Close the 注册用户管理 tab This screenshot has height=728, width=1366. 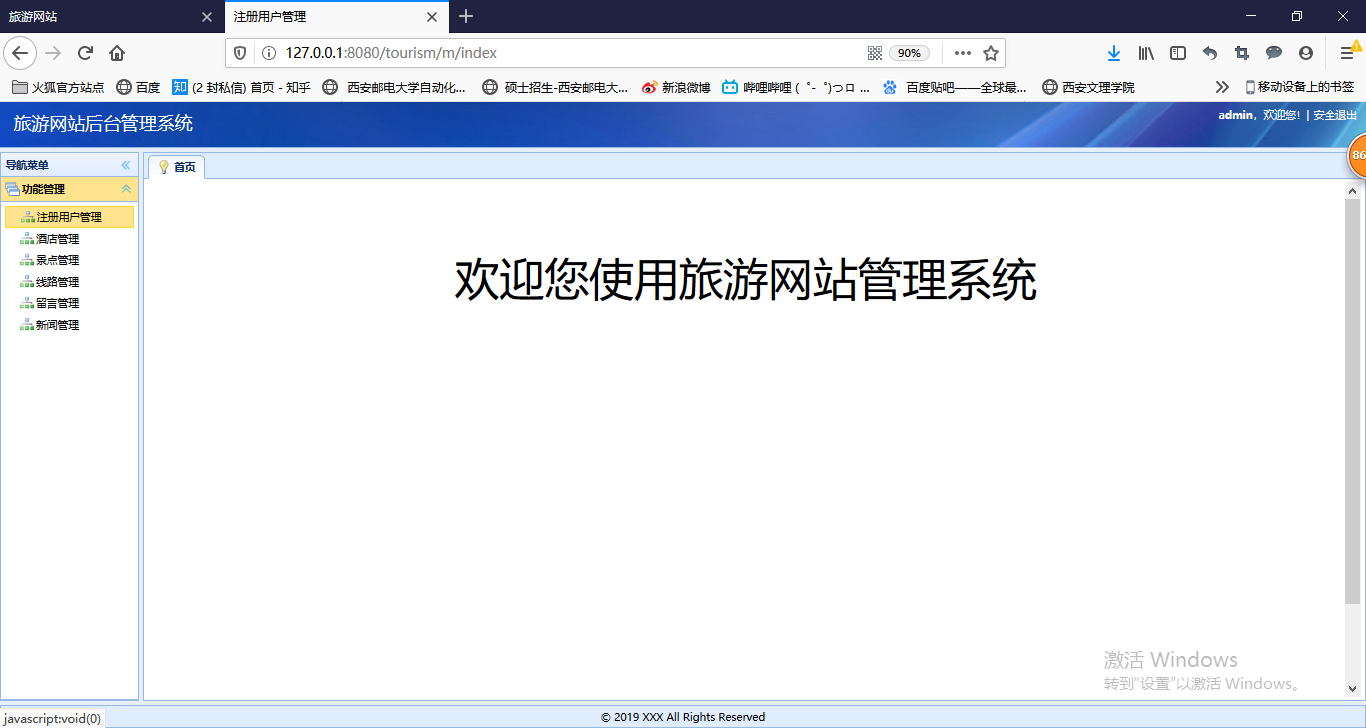(x=432, y=17)
